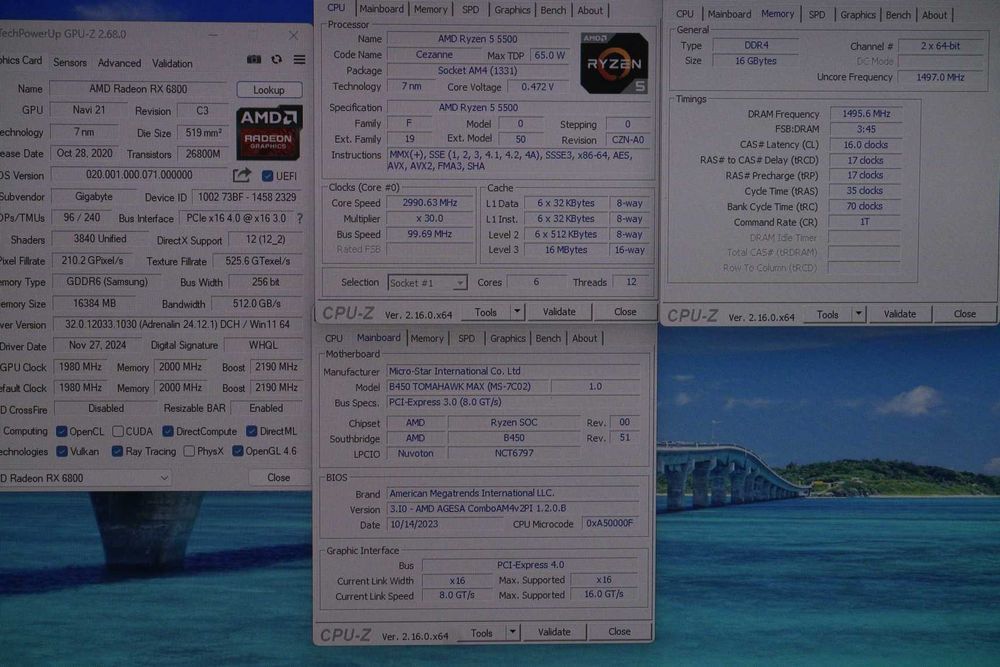1000x667 pixels.
Task: Click the Command Rate 1T value
Action: (865, 222)
